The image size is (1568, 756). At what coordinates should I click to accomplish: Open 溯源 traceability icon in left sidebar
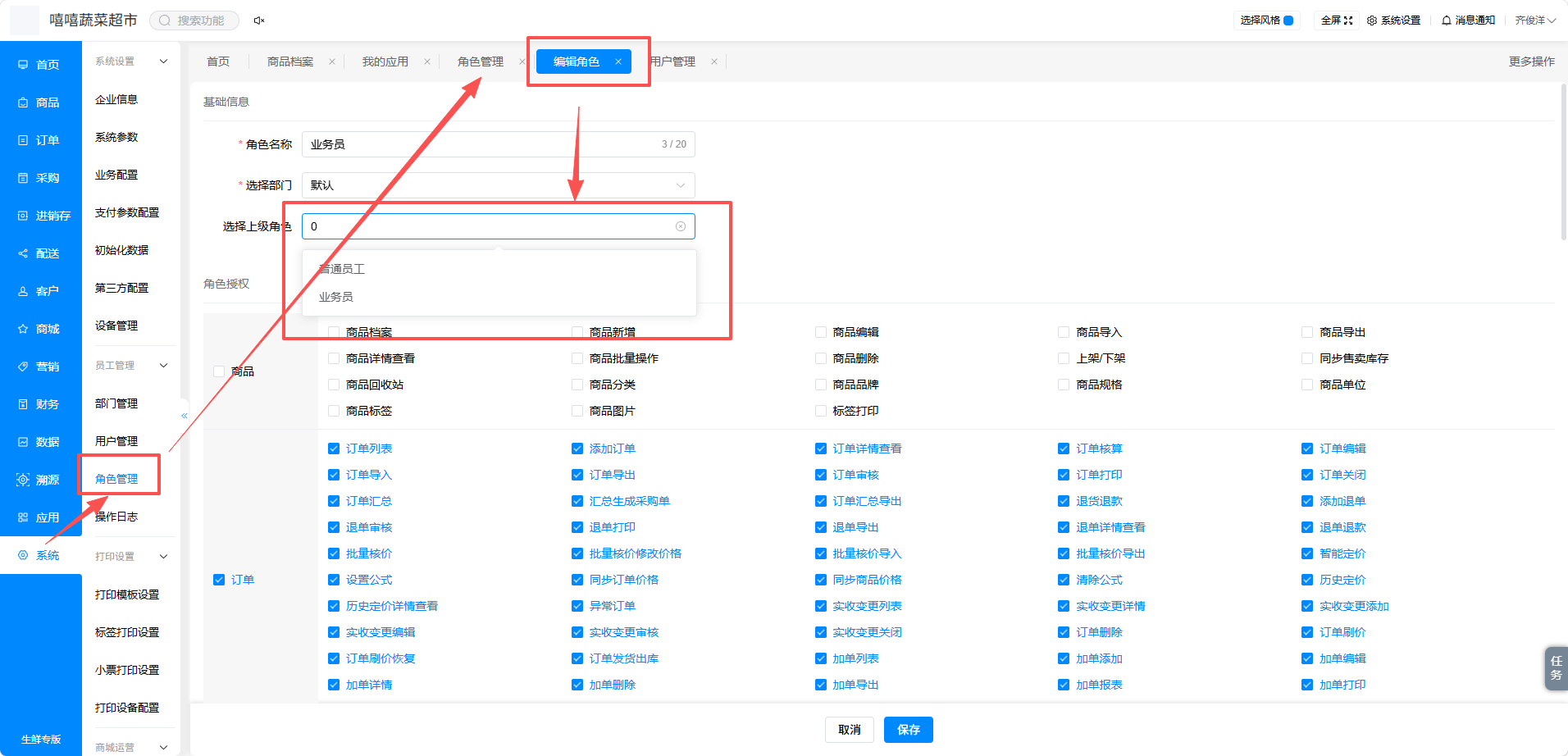23,480
